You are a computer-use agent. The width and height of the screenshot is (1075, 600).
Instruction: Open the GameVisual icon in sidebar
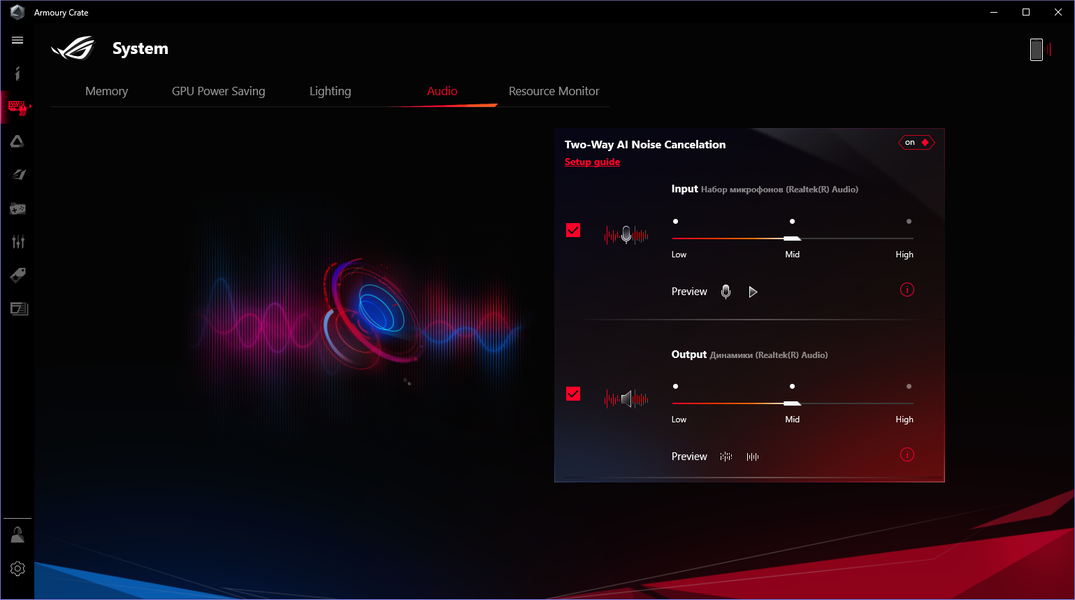[x=18, y=175]
